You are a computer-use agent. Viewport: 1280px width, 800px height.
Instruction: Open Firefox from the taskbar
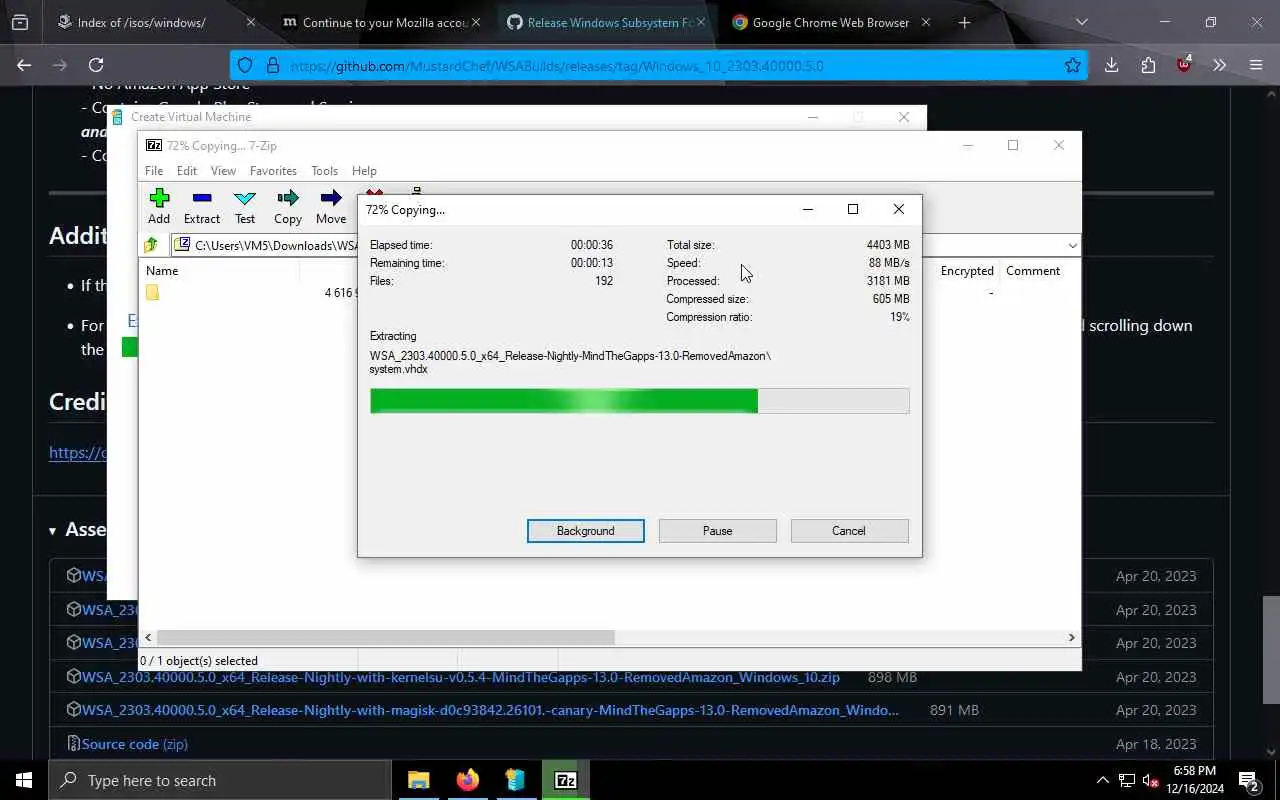(467, 780)
